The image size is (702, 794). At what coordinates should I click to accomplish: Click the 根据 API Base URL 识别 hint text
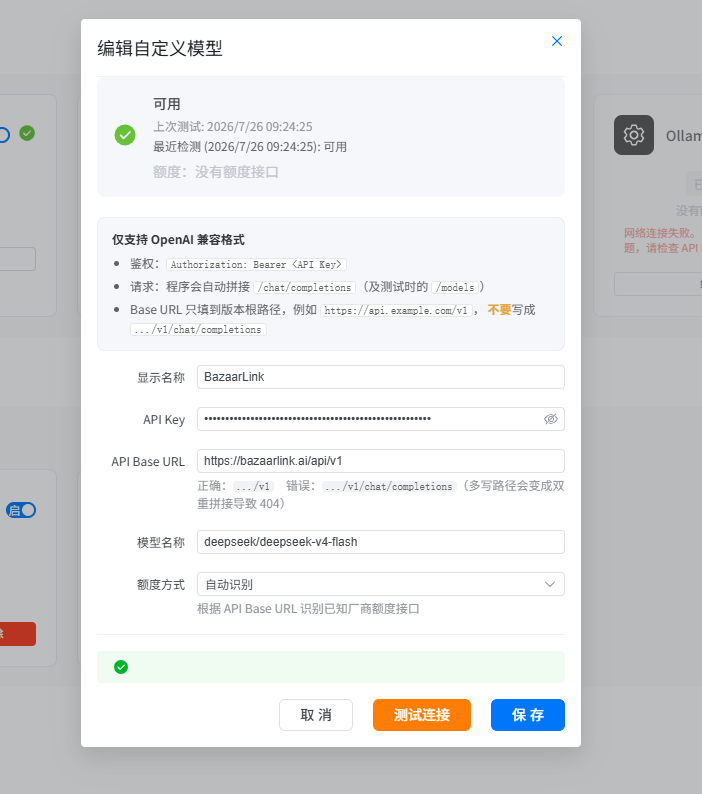[x=308, y=609]
